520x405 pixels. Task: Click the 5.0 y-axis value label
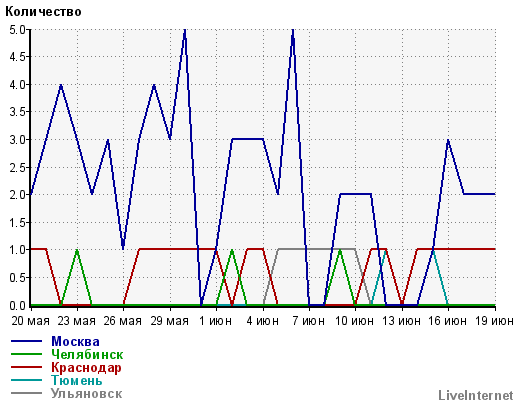click(17, 30)
